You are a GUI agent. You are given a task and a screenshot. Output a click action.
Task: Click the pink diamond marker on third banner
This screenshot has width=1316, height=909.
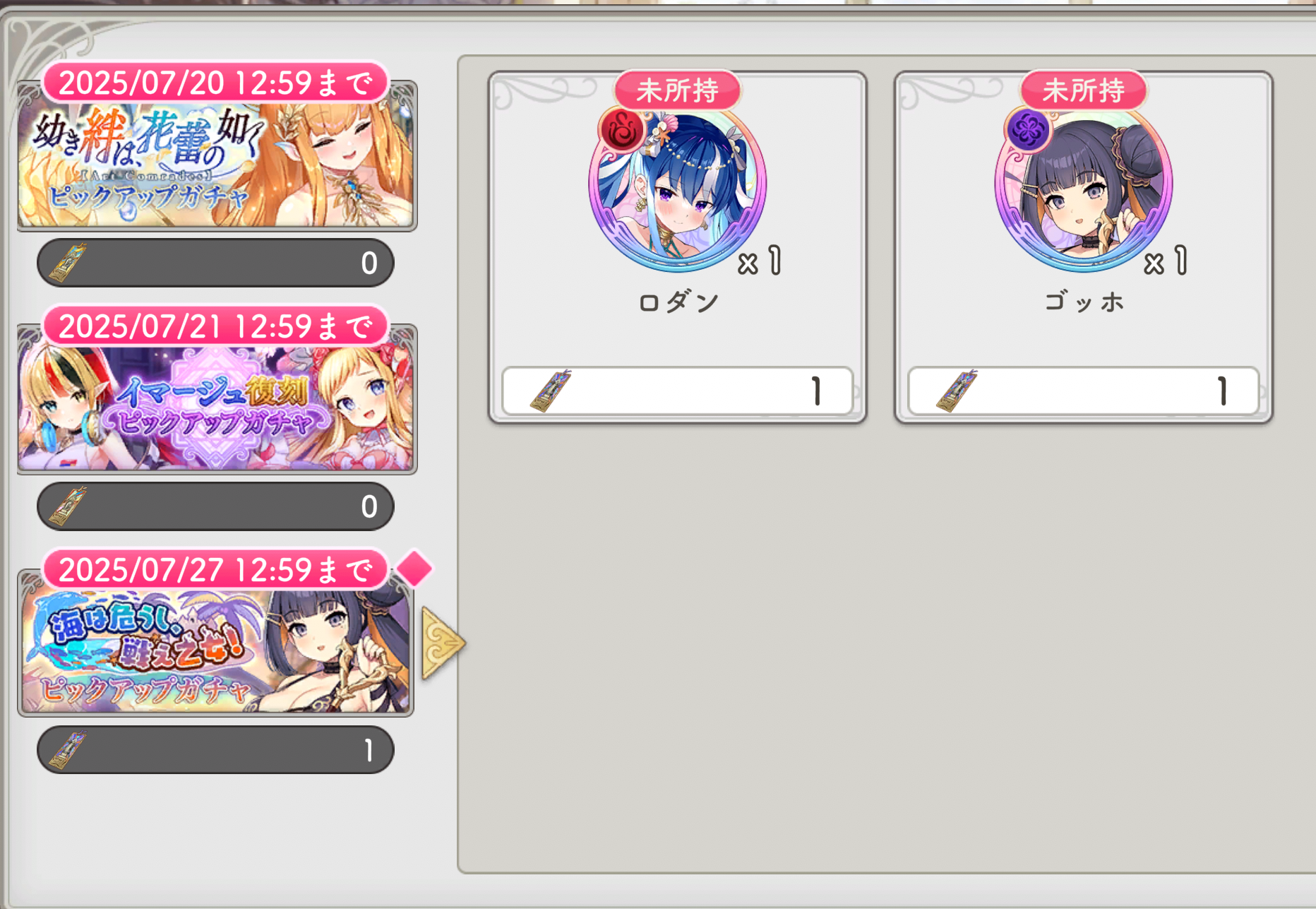pyautogui.click(x=414, y=568)
